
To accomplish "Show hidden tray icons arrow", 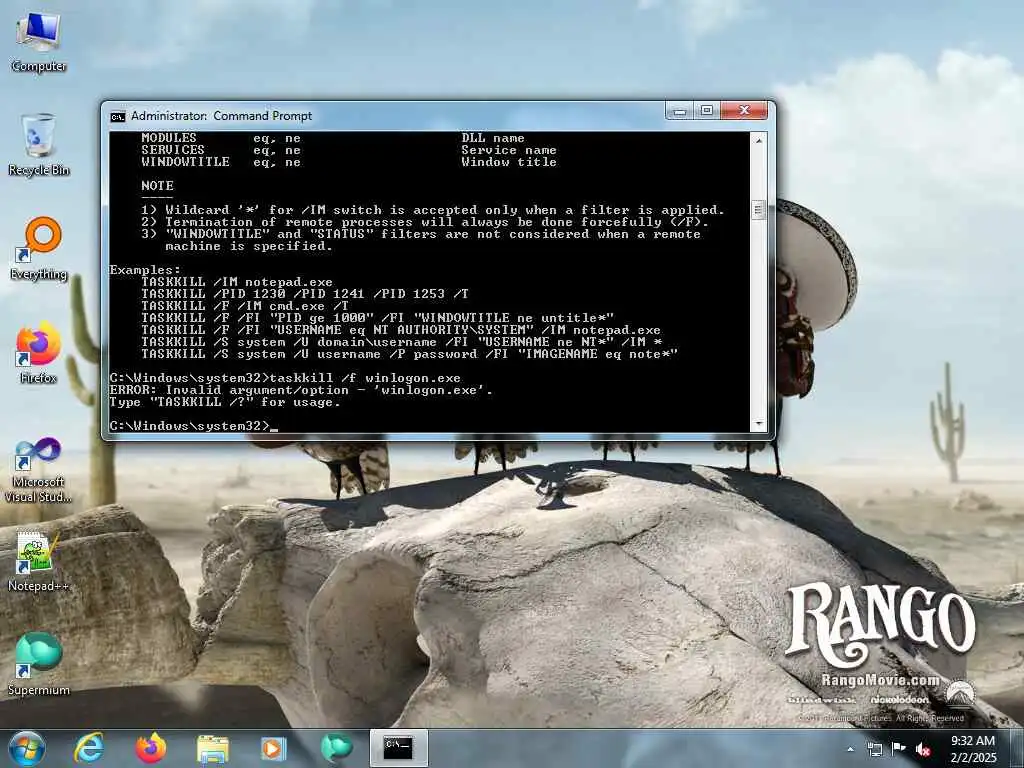I will pos(850,749).
